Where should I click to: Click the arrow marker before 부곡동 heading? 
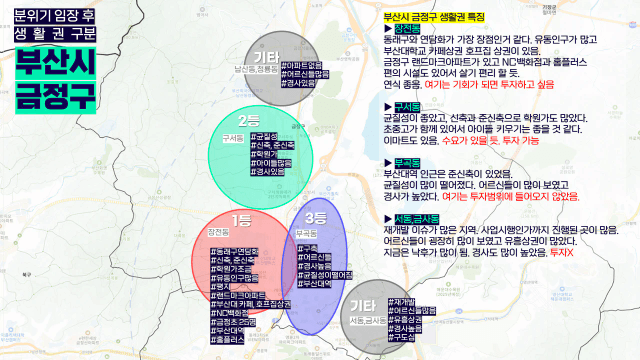(x=388, y=163)
